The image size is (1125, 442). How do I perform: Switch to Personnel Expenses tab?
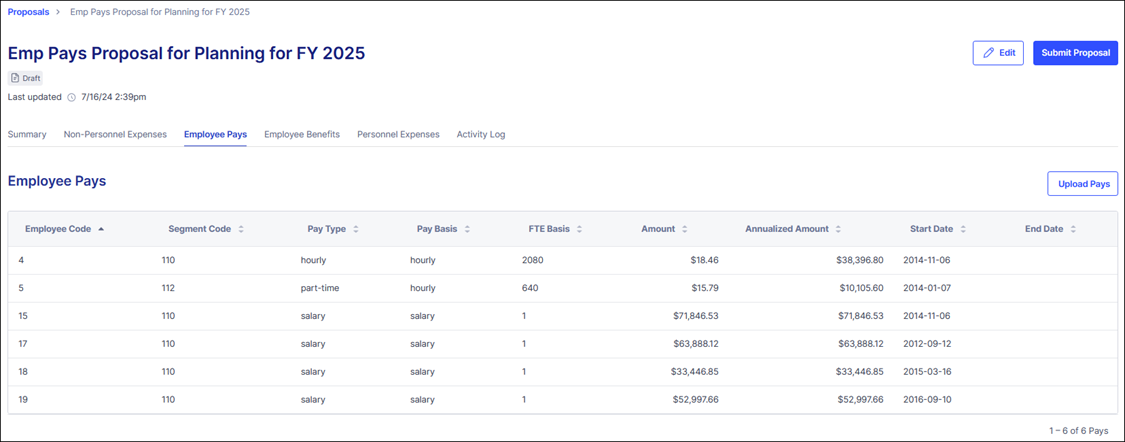(398, 134)
